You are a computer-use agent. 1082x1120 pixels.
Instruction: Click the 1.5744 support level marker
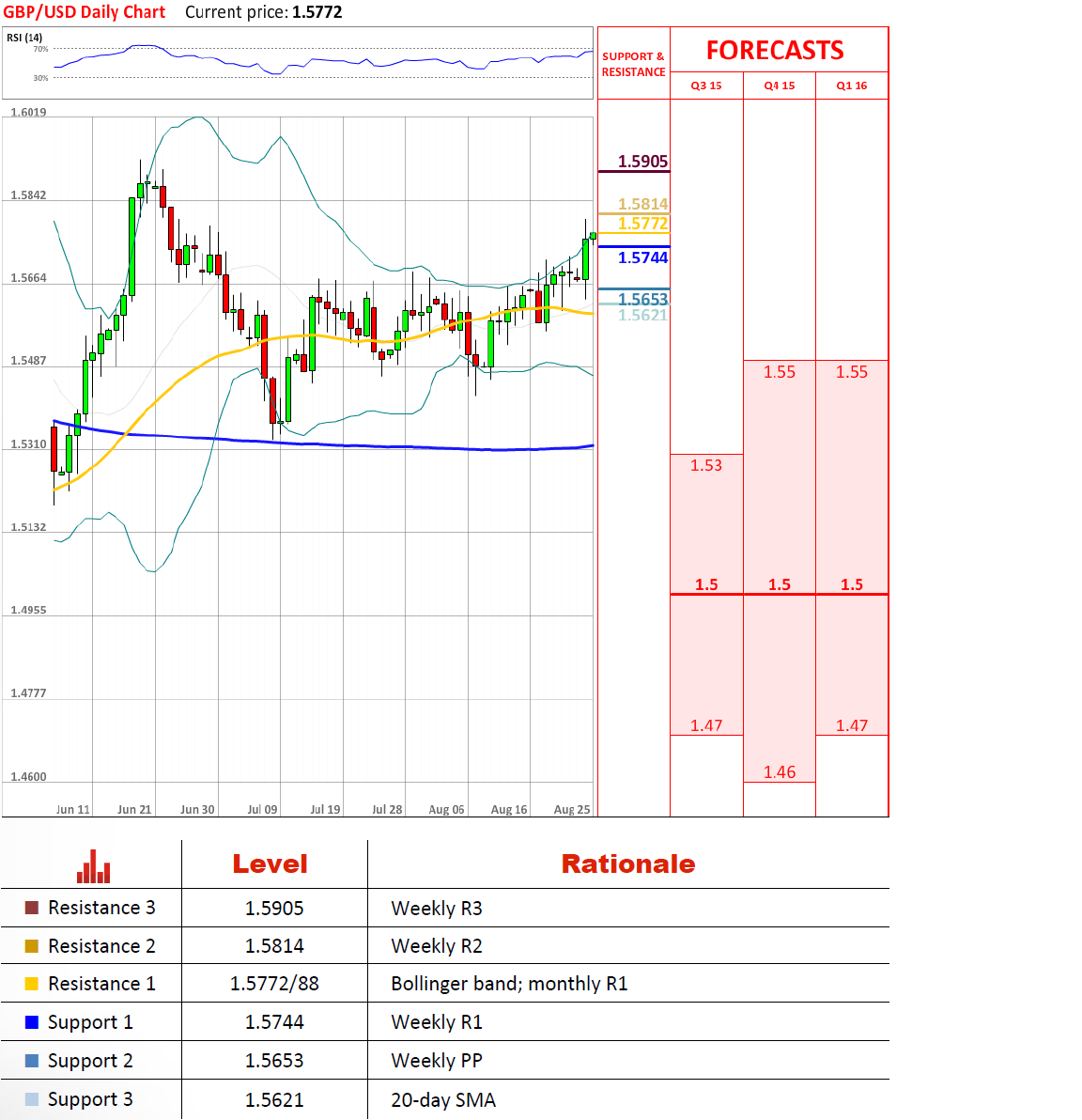[x=642, y=257]
